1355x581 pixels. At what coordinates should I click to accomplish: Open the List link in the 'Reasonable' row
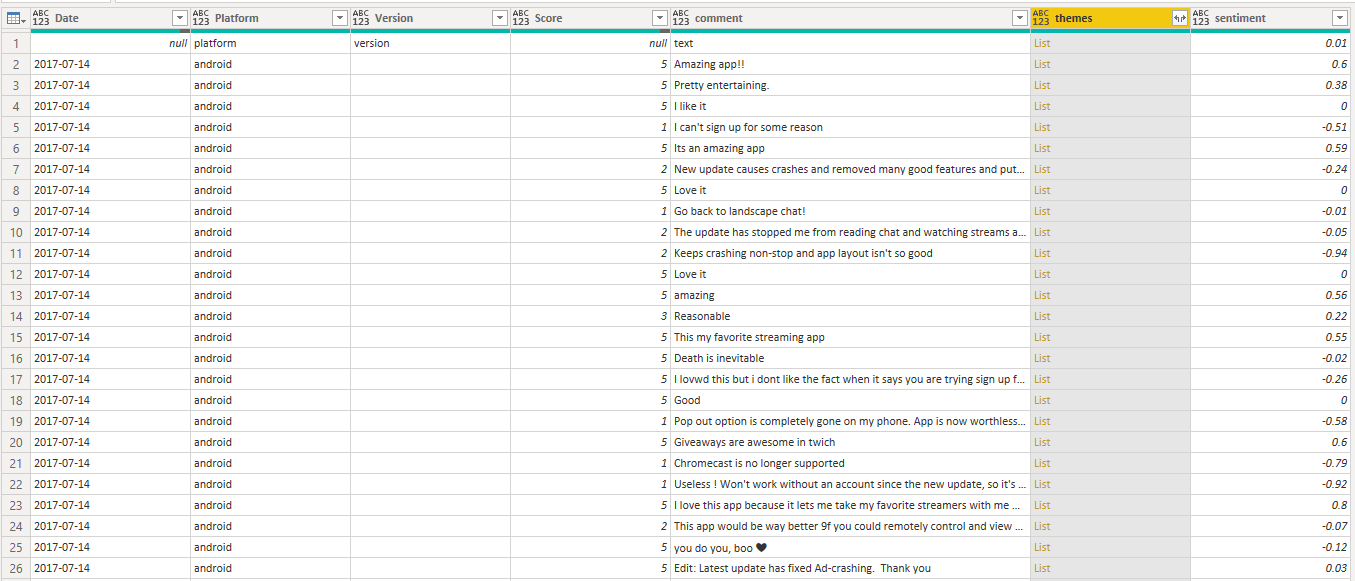tap(1042, 316)
